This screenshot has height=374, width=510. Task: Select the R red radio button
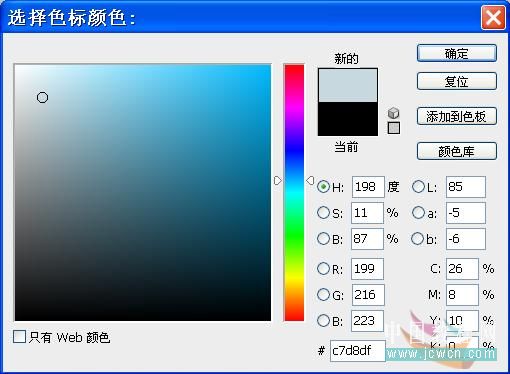point(323,269)
